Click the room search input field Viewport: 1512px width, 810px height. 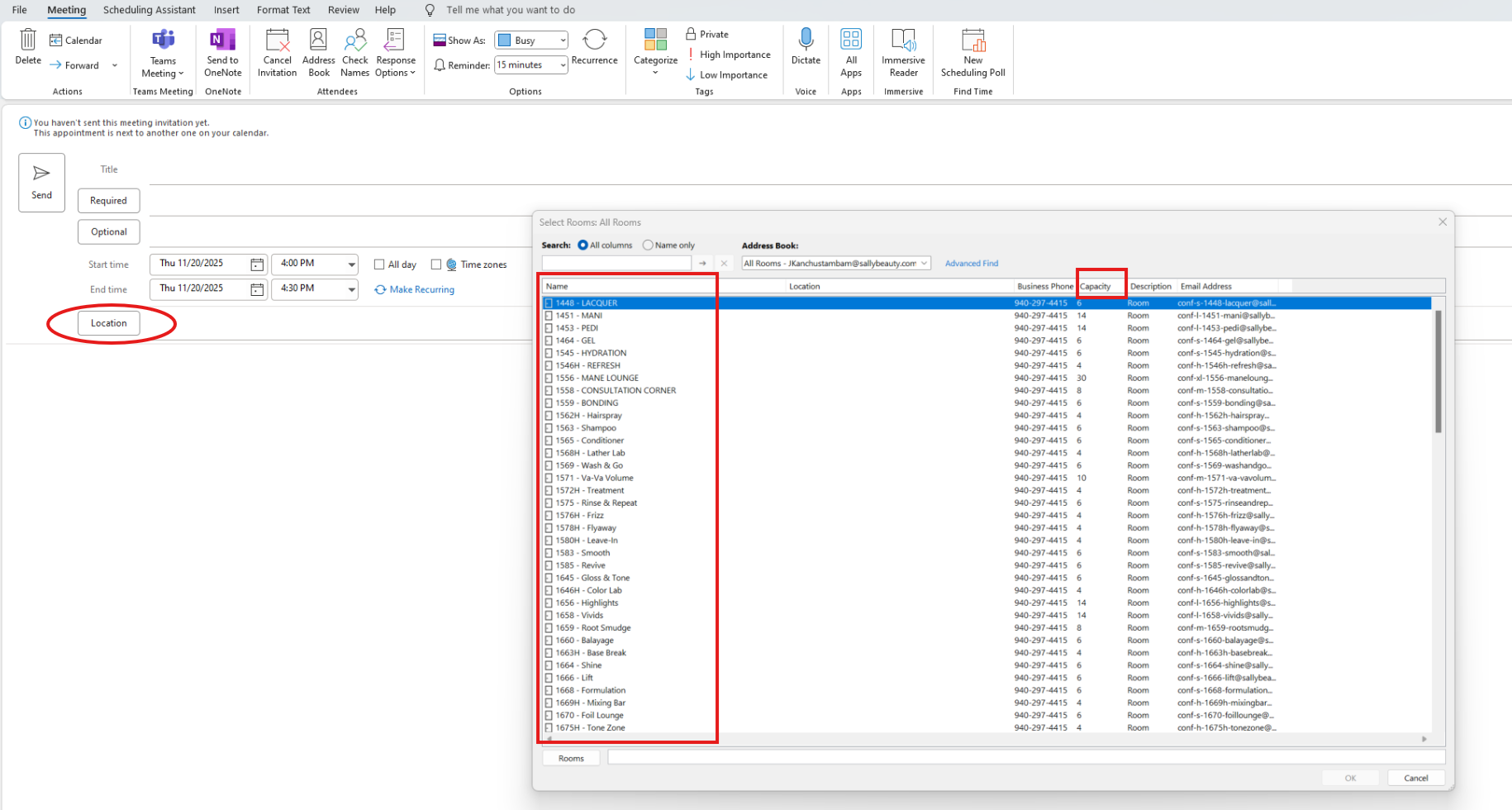click(x=616, y=264)
